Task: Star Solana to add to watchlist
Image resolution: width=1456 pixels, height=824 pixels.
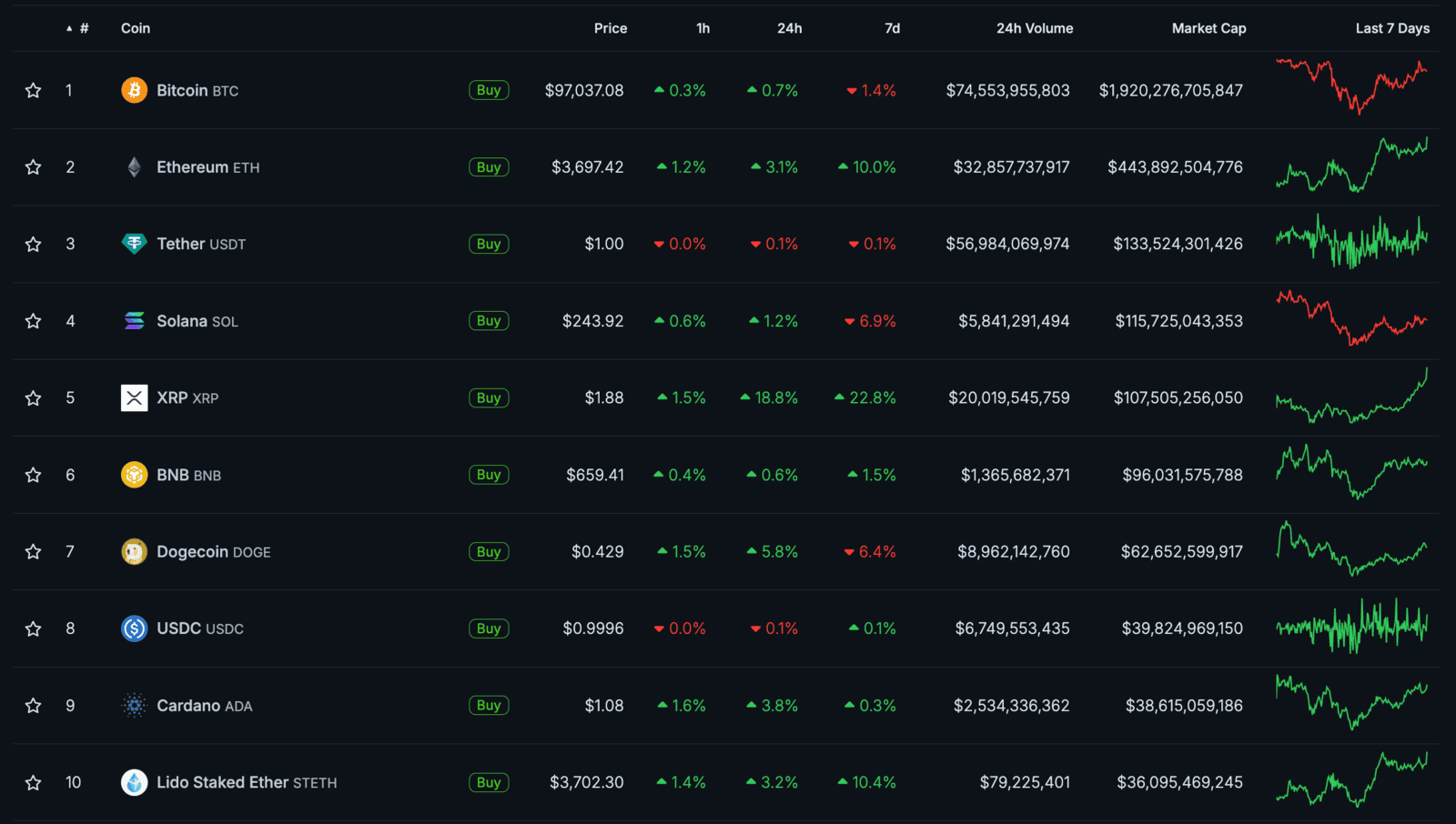Action: click(33, 321)
